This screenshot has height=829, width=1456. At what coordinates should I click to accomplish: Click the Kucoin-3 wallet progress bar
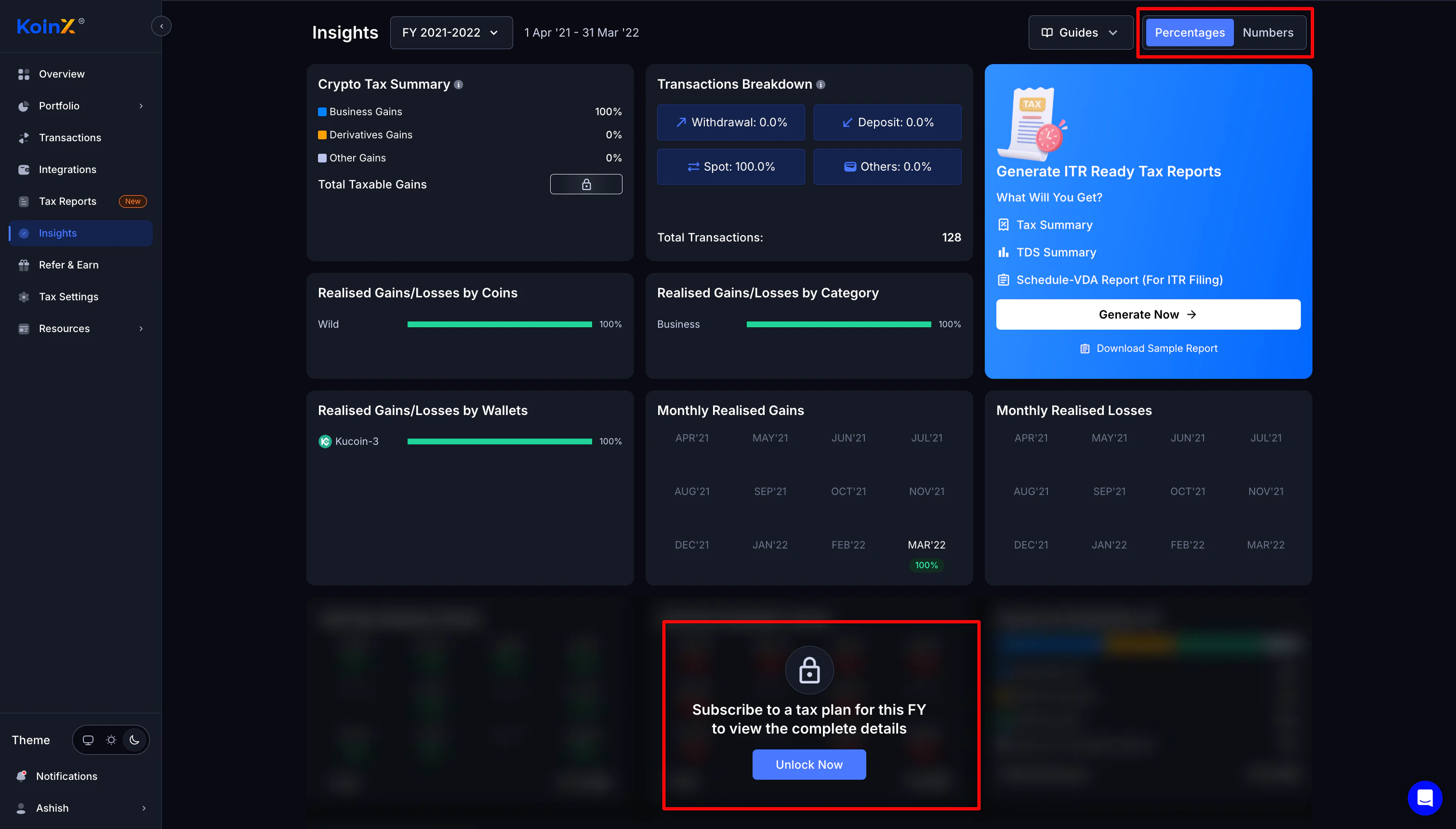pyautogui.click(x=500, y=442)
